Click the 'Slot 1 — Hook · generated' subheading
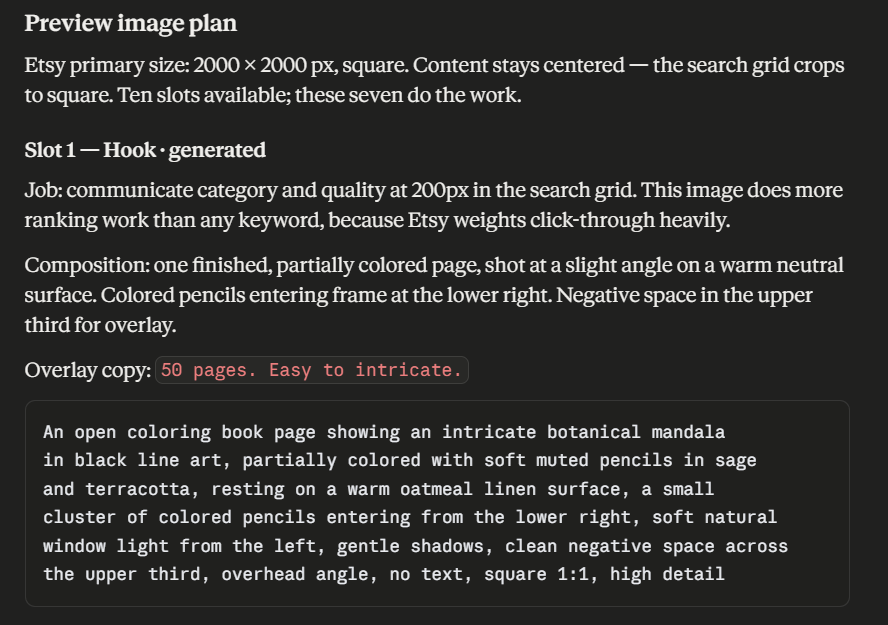The image size is (888, 625). click(145, 150)
